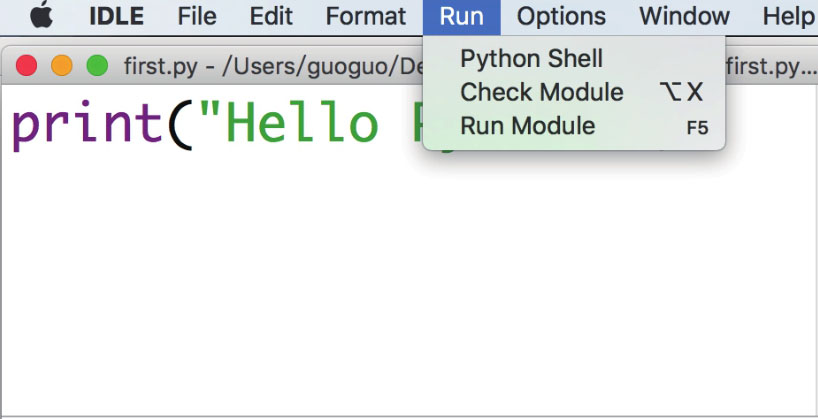This screenshot has height=419, width=818.
Task: Close the open Run menu
Action: tap(462, 17)
